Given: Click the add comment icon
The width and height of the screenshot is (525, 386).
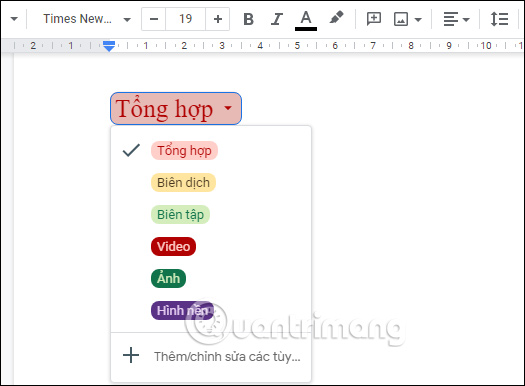Looking at the screenshot, I should pyautogui.click(x=374, y=19).
